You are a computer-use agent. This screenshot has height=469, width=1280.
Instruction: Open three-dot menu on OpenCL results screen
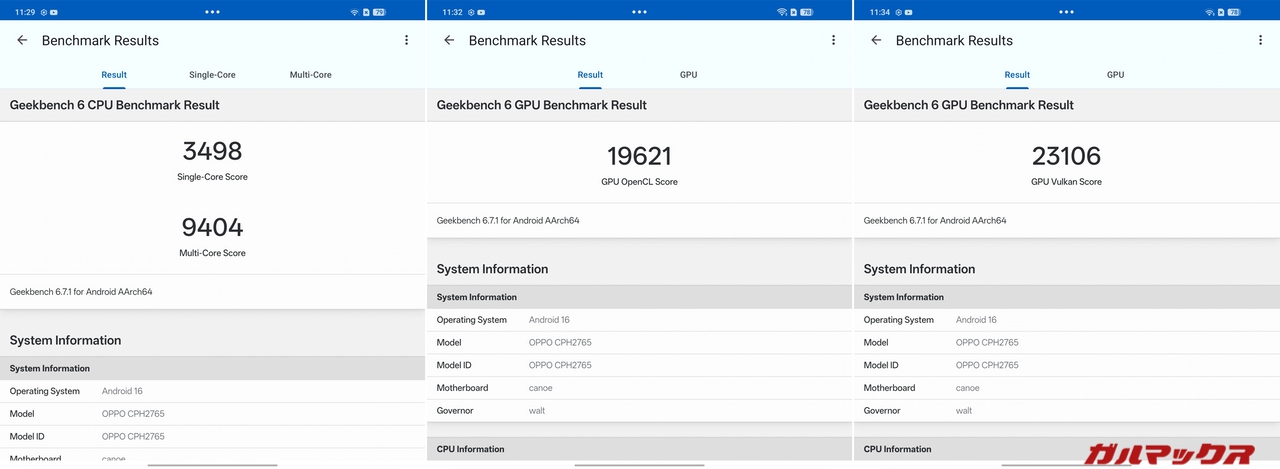coord(833,40)
